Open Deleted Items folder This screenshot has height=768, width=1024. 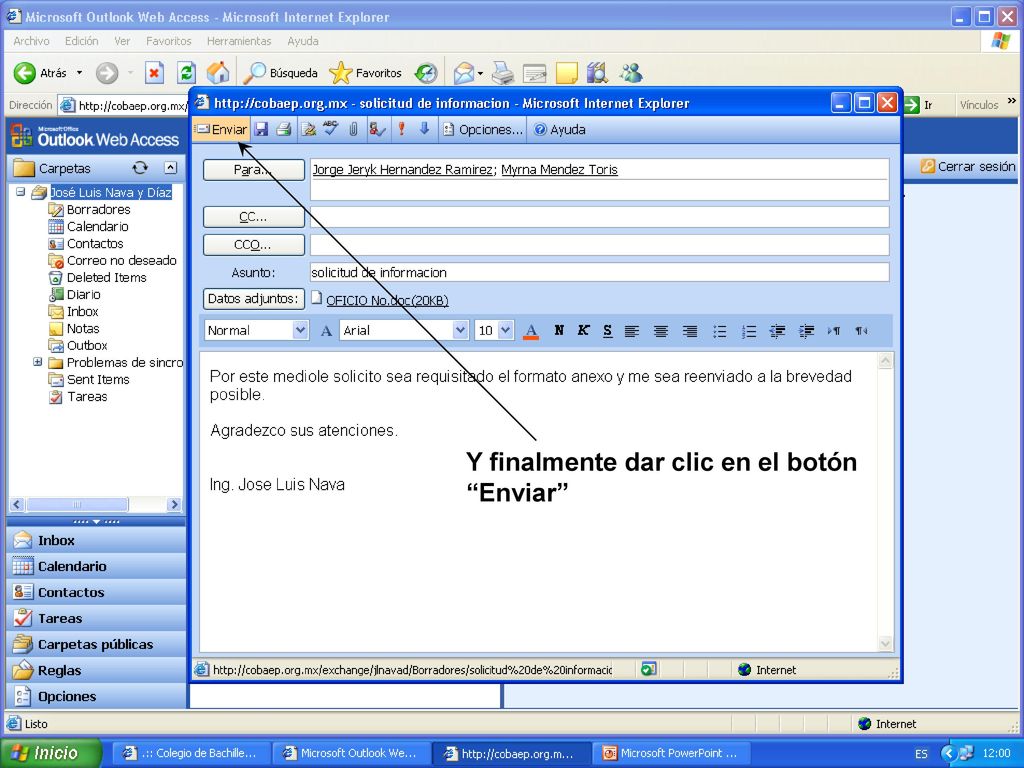tap(106, 278)
